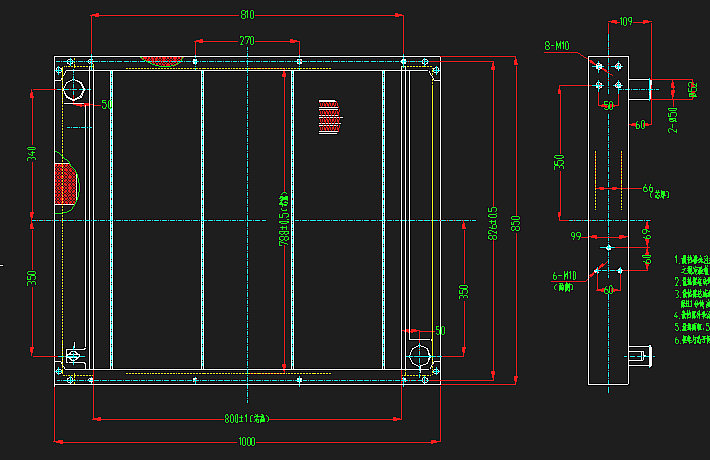710x460 pixels.
Task: Select the red hatched fin detail section
Action: click(329, 116)
